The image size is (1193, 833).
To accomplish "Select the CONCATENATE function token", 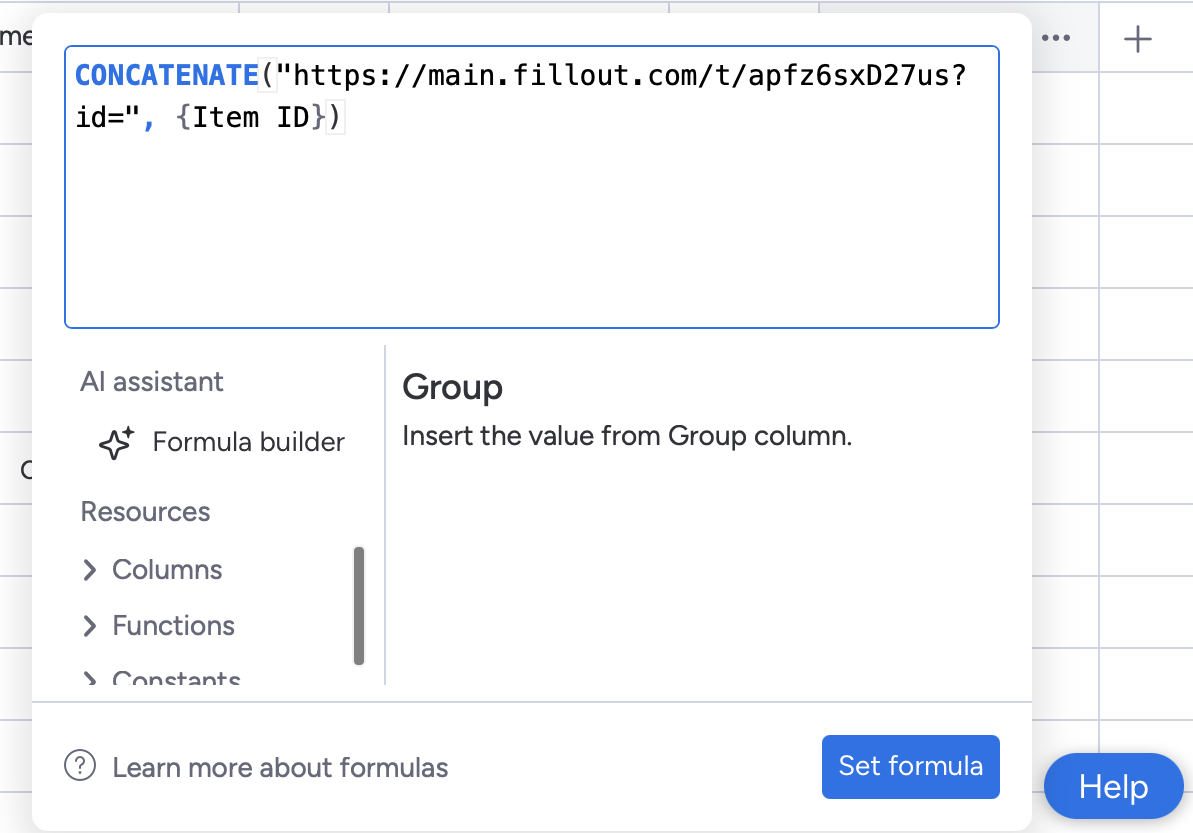I will [x=166, y=74].
